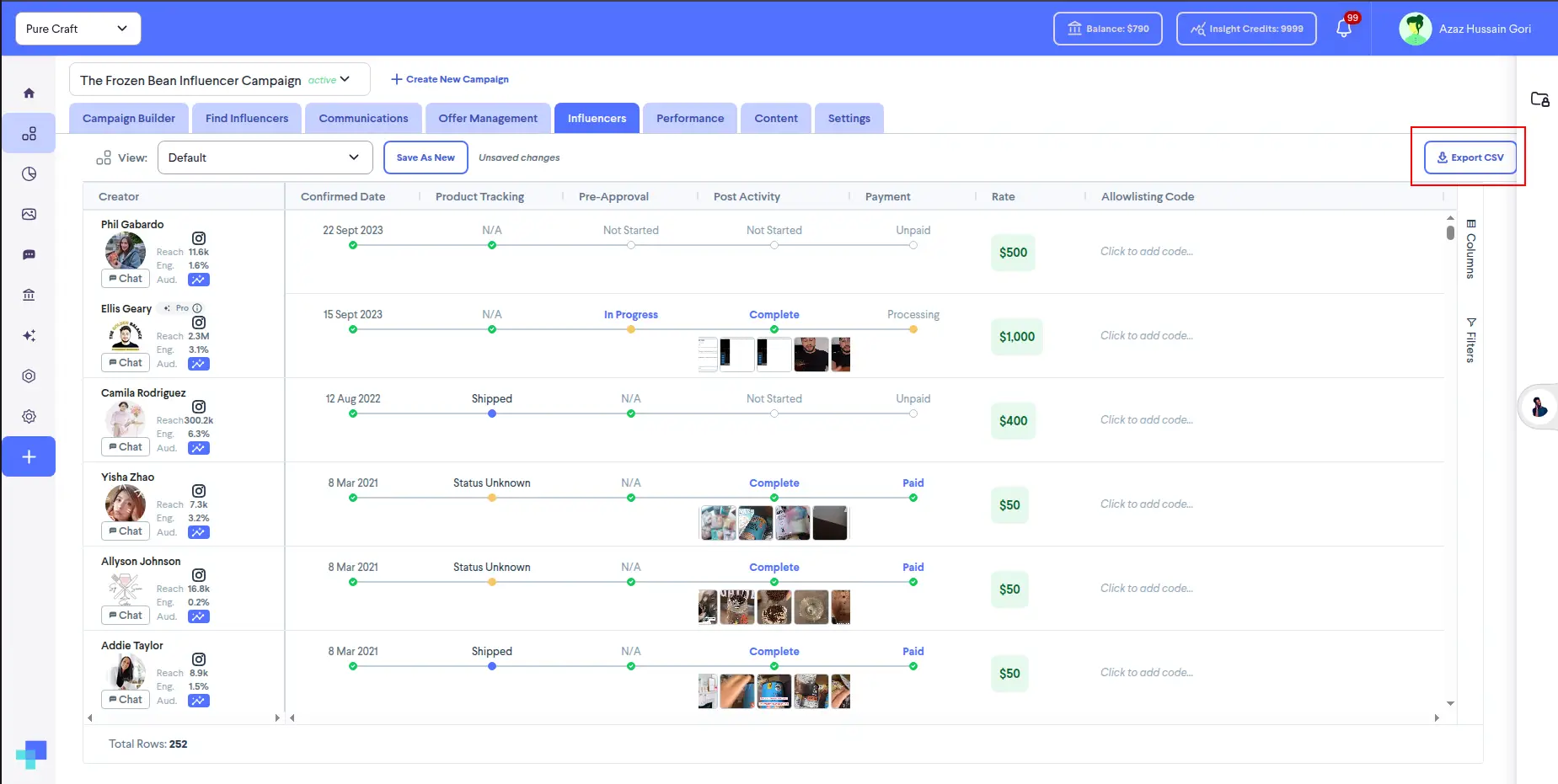Open Phil Gabardo's Instagram icon
Screen dimensions: 1558x784
(x=199, y=238)
